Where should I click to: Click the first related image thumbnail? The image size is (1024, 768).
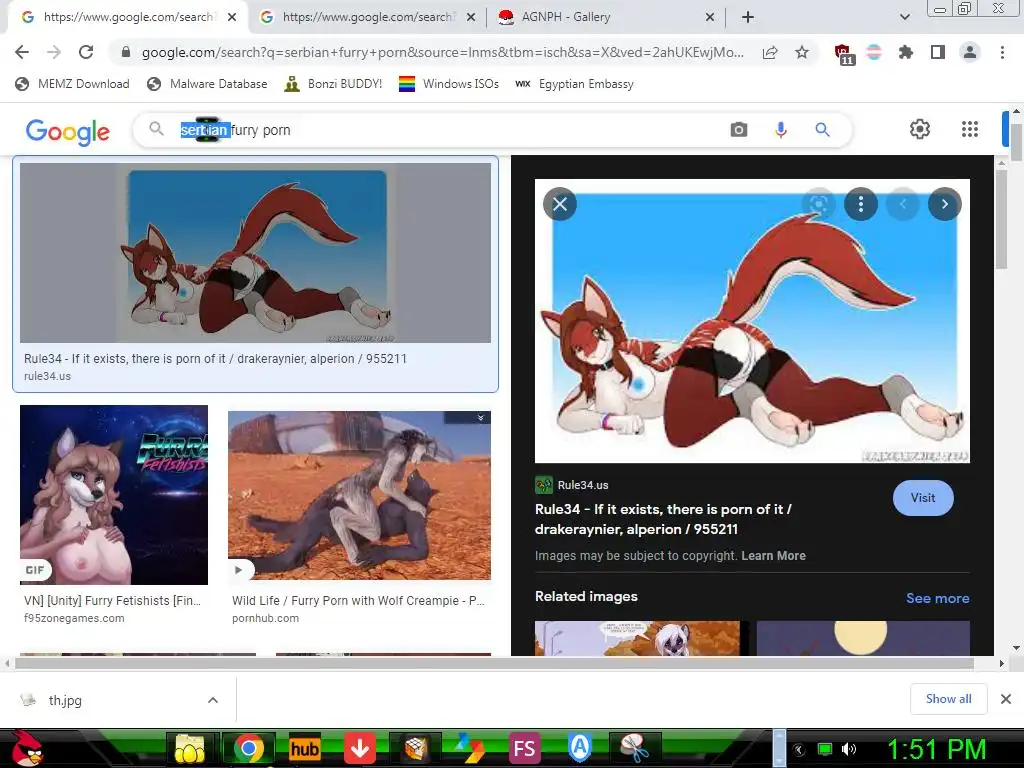pos(637,638)
